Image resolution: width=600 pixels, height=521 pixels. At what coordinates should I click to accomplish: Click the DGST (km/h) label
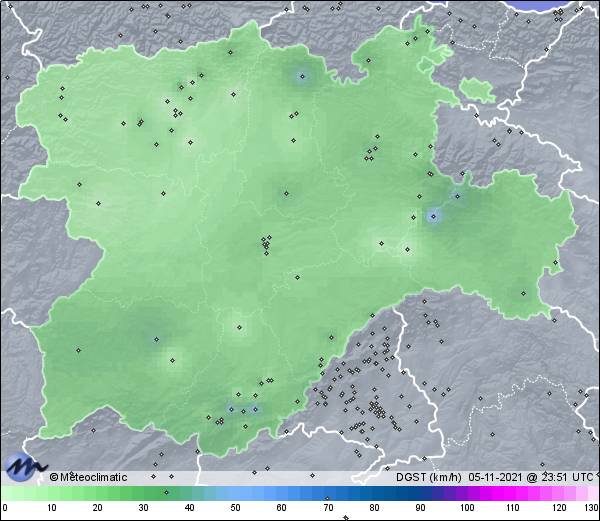[429, 477]
